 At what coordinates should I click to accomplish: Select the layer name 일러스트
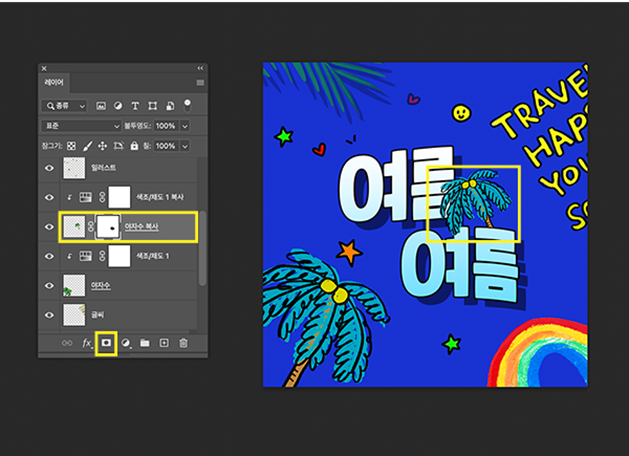103,168
